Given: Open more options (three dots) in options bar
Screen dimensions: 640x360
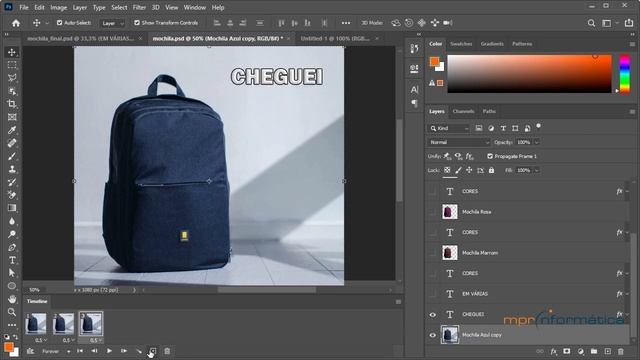Looking at the screenshot, I should pyautogui.click(x=346, y=23).
